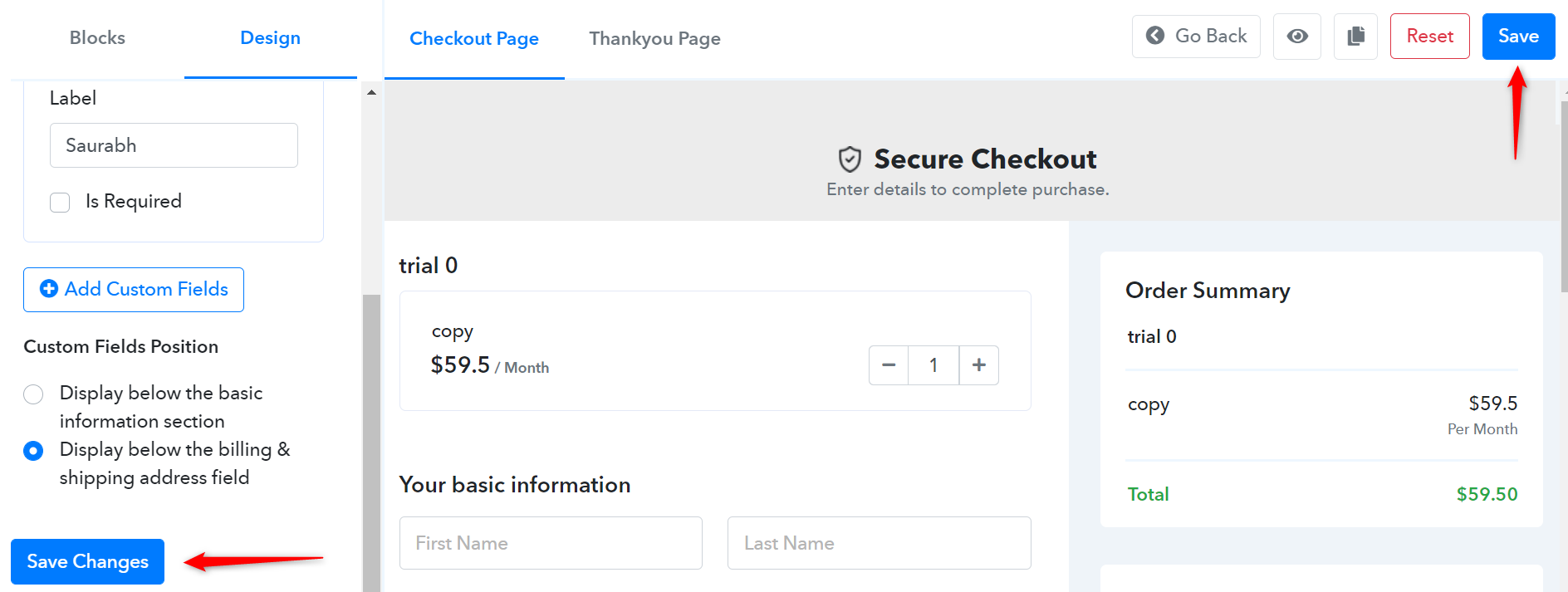Decrease quantity with the minus button

(x=889, y=365)
